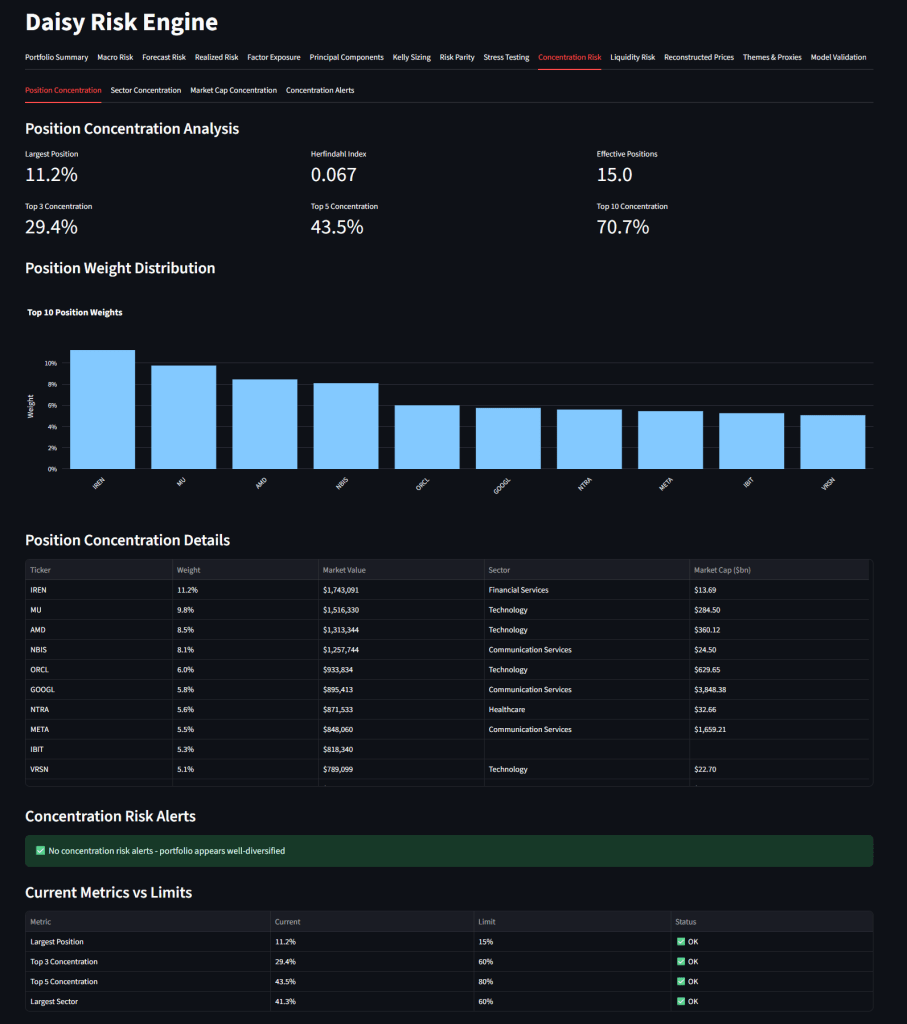Click the OK checkmark icon for Largest Sector
907x1024 pixels.
click(x=681, y=1001)
